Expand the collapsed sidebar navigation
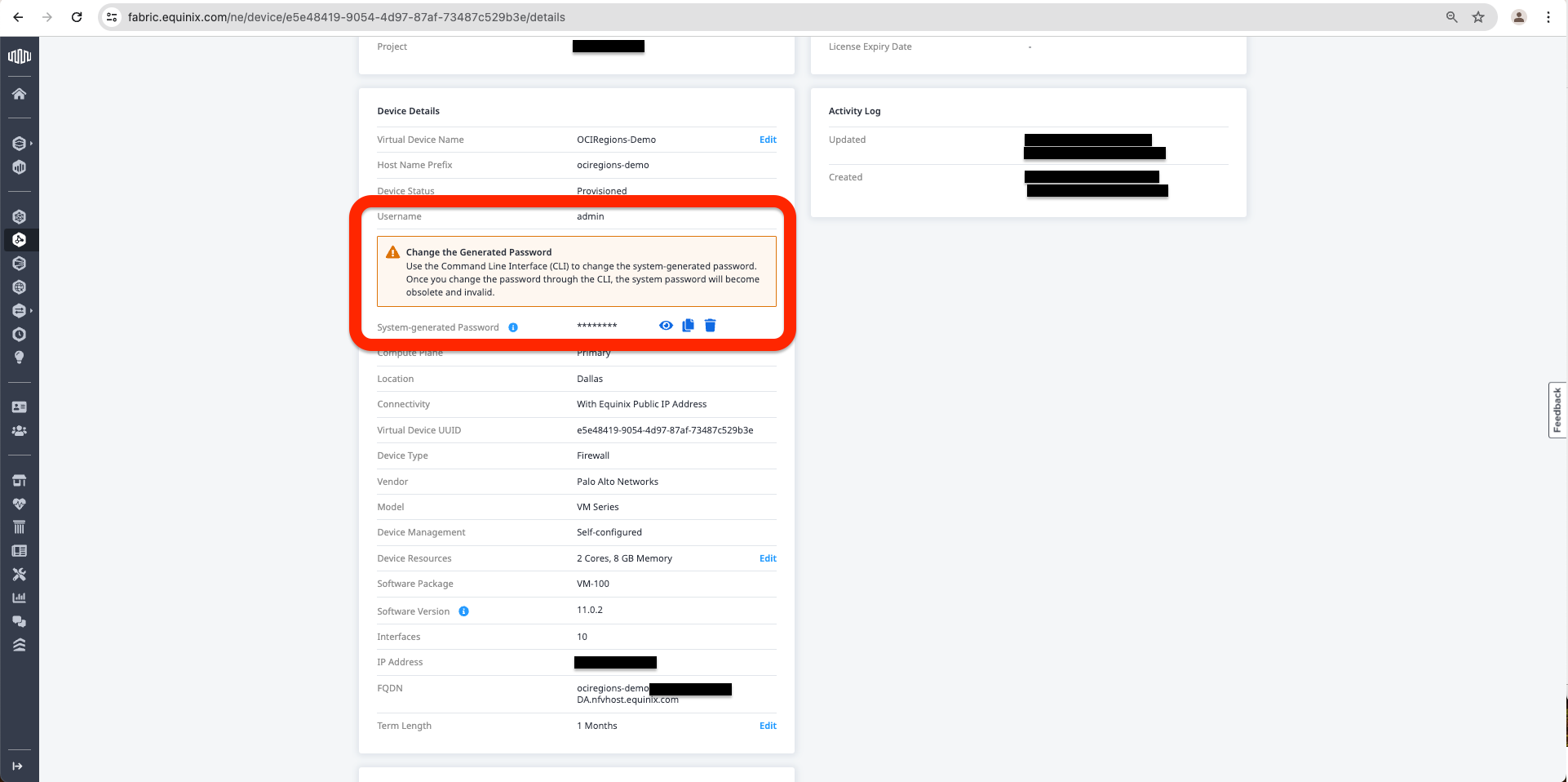 pos(18,766)
